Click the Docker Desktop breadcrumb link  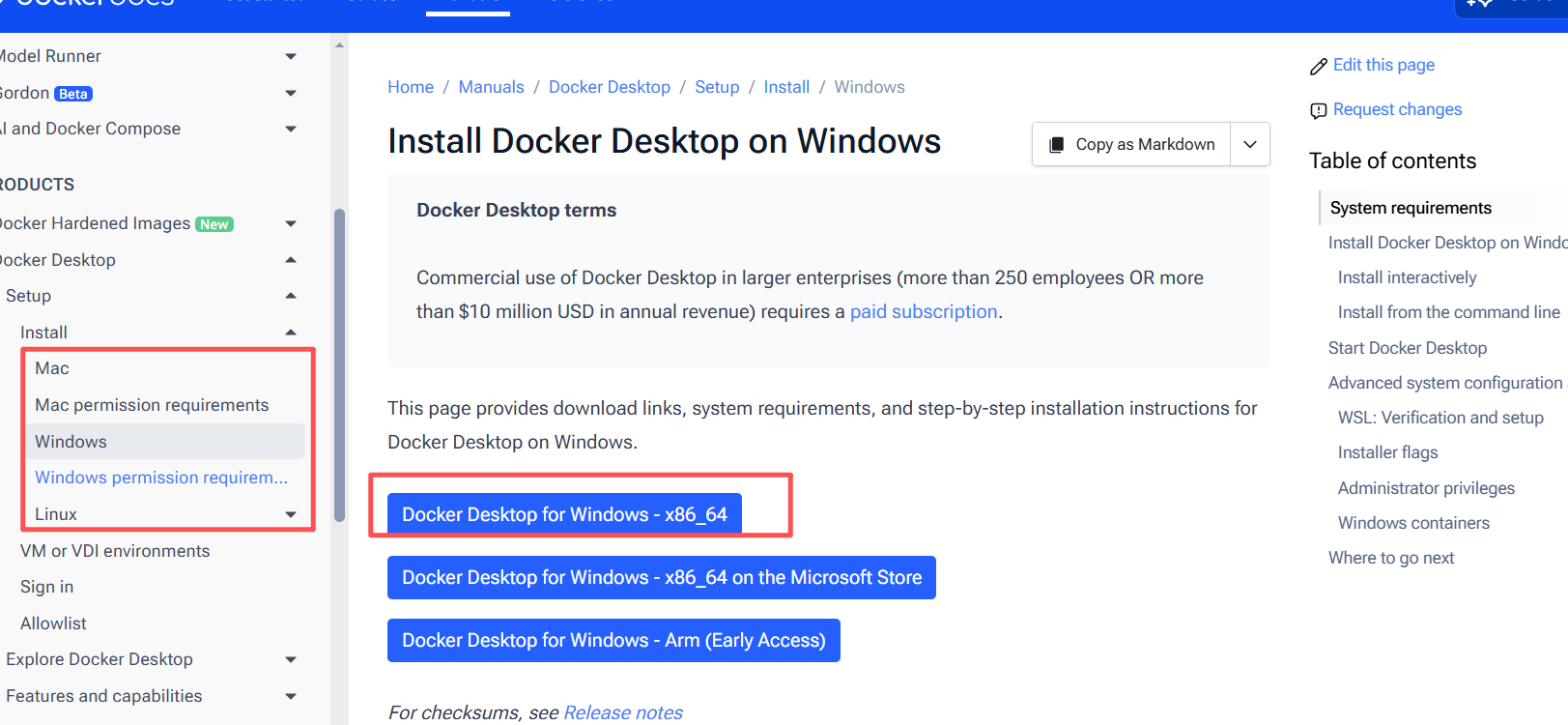coord(610,87)
